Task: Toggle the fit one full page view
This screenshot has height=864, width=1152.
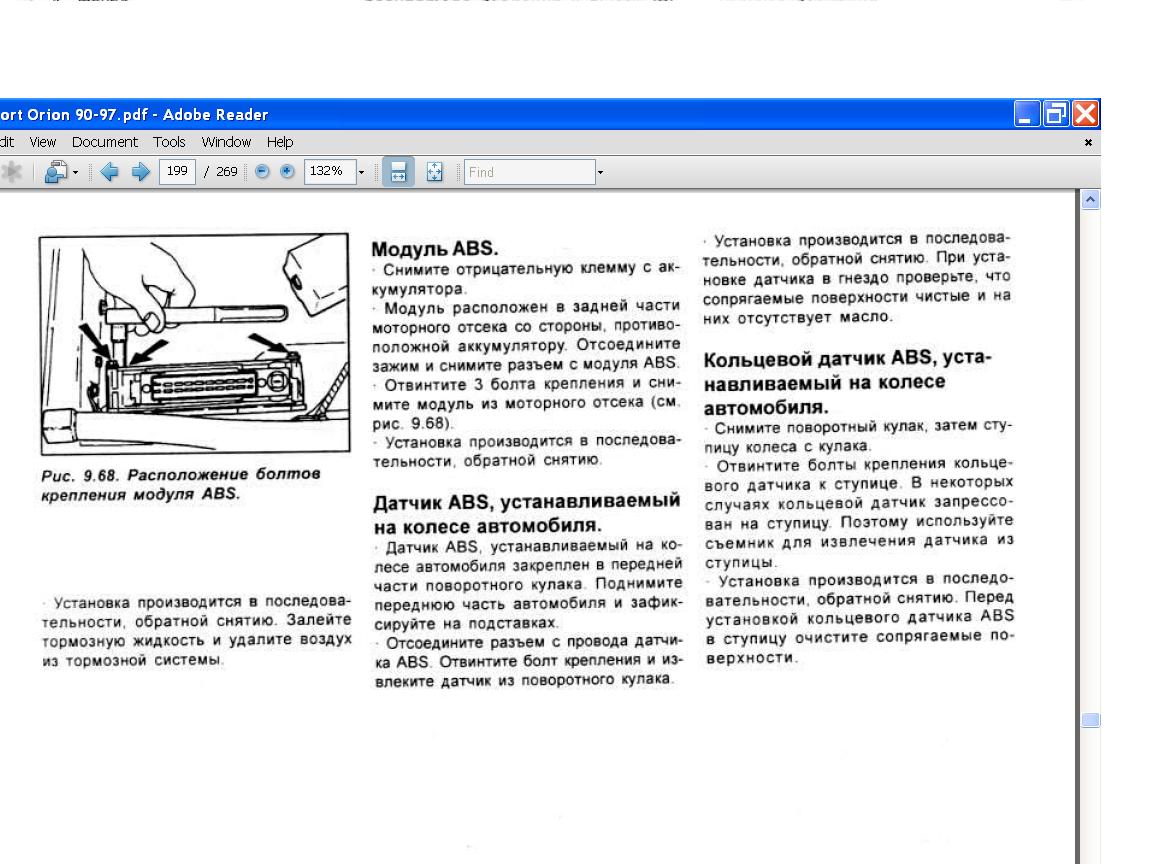Action: tap(434, 172)
